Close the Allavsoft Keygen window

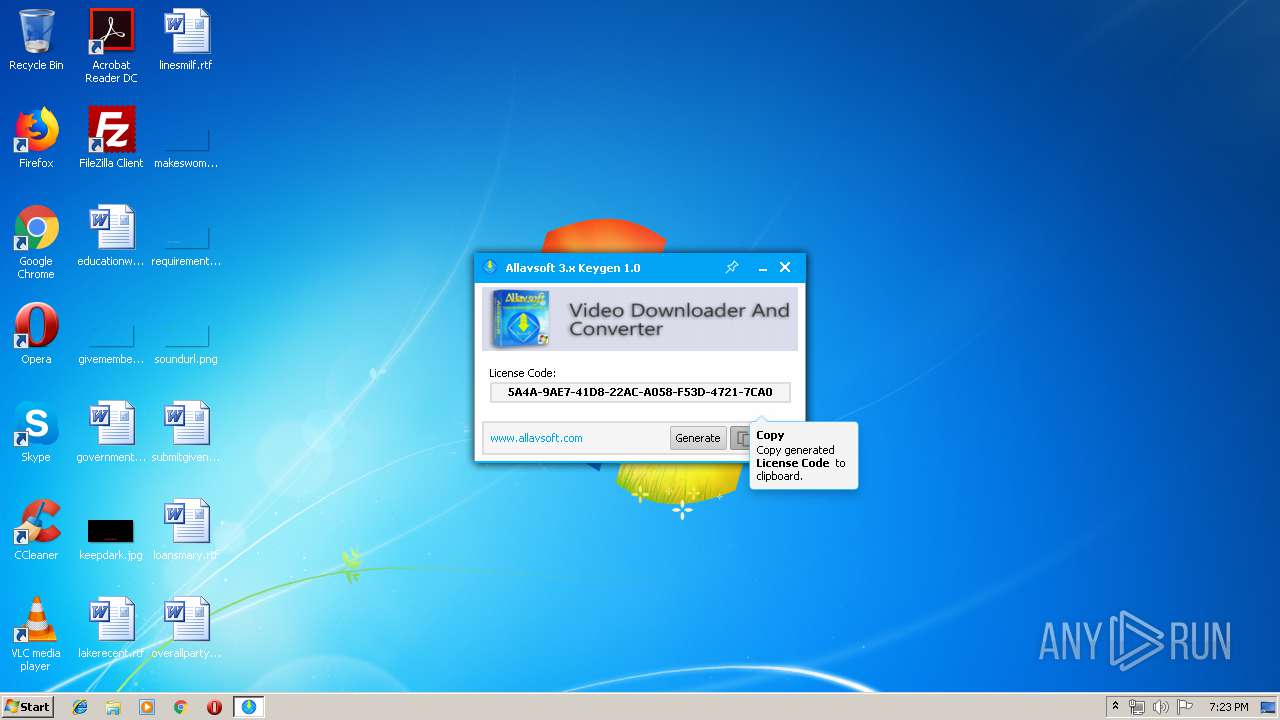click(785, 268)
